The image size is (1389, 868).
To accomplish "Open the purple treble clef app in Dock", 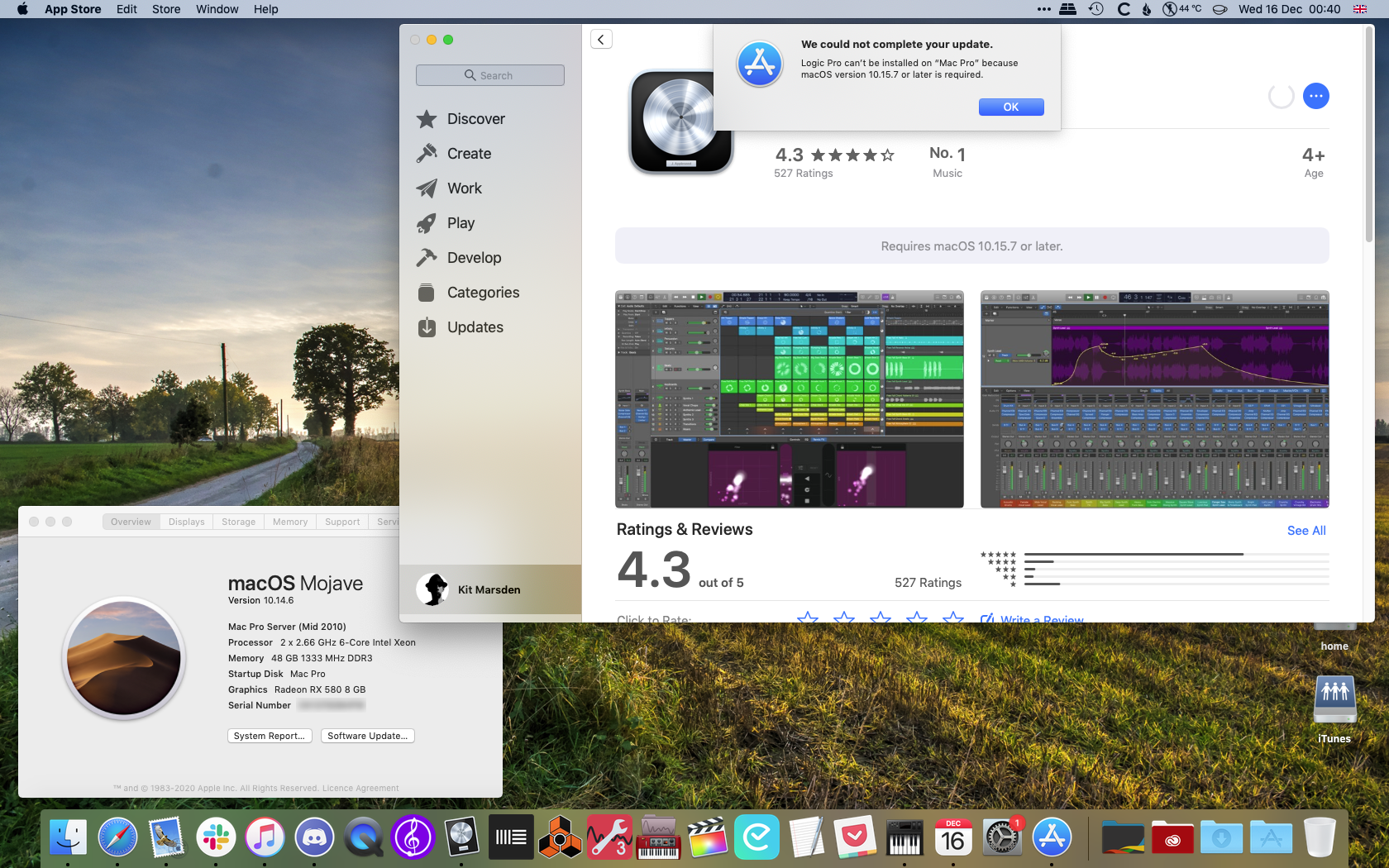I will point(413,838).
